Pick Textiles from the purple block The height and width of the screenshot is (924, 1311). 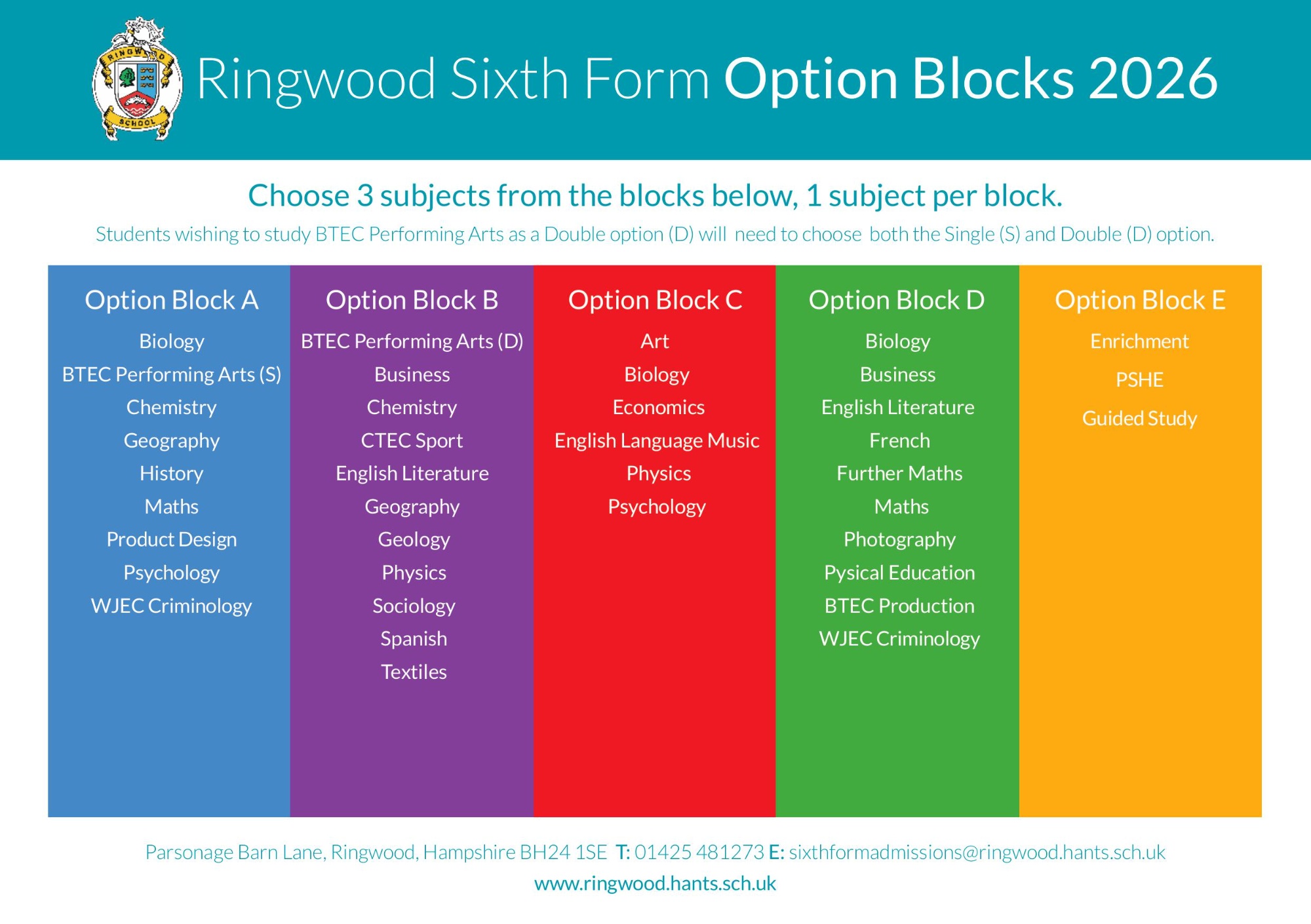point(414,672)
